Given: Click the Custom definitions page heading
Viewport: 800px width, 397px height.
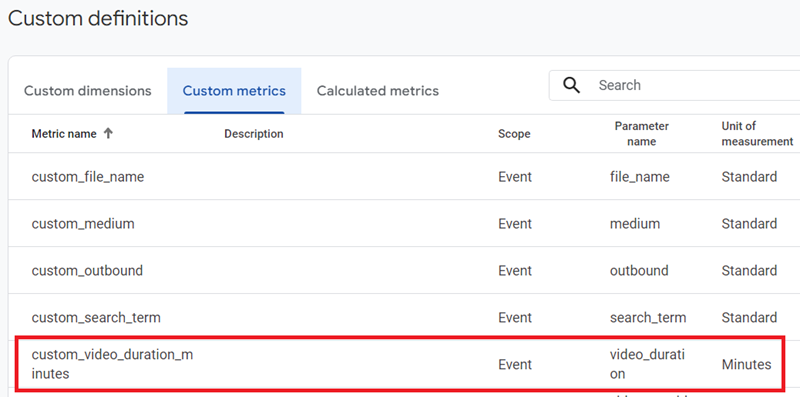Looking at the screenshot, I should click(x=98, y=19).
